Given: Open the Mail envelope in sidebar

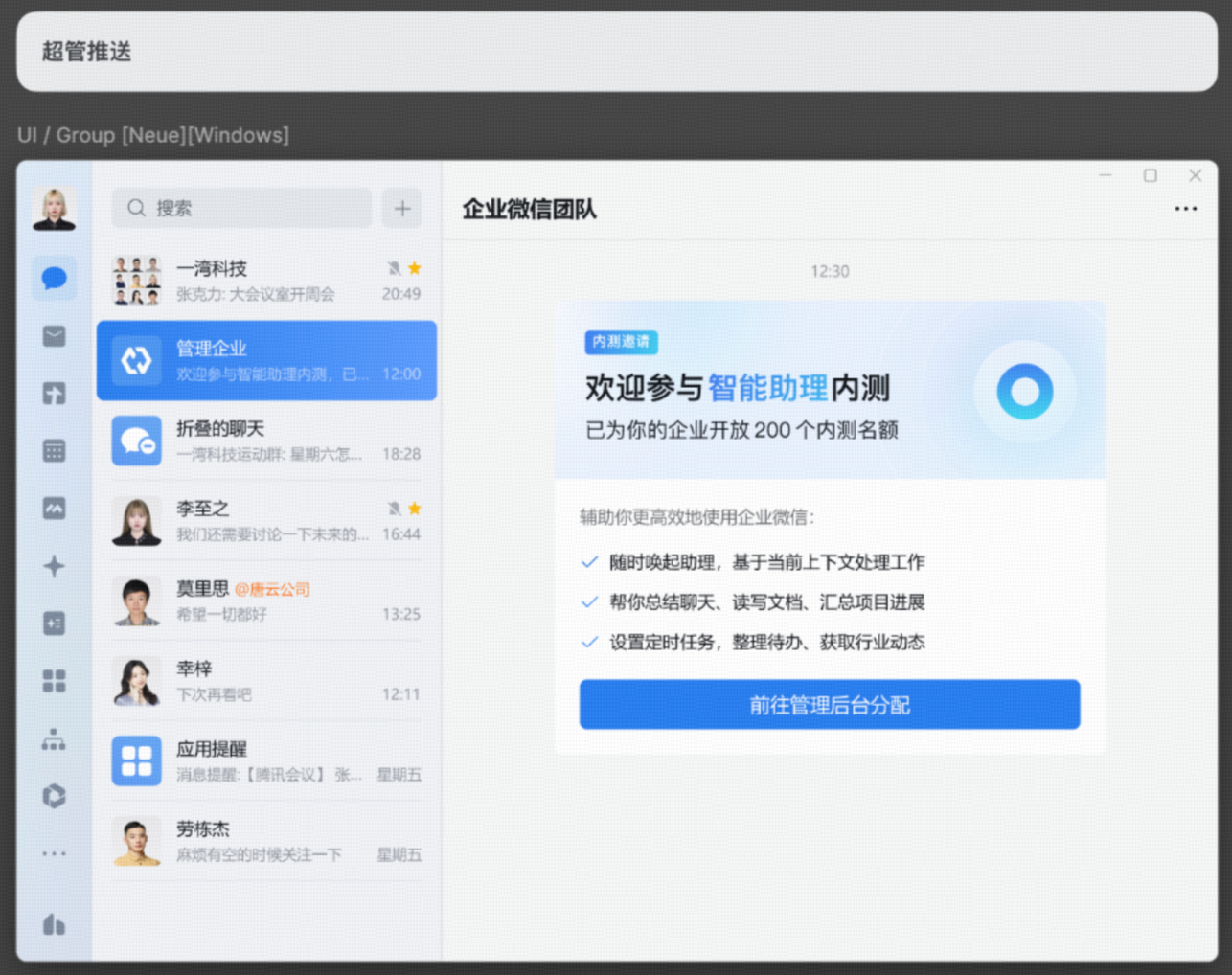Looking at the screenshot, I should point(54,336).
